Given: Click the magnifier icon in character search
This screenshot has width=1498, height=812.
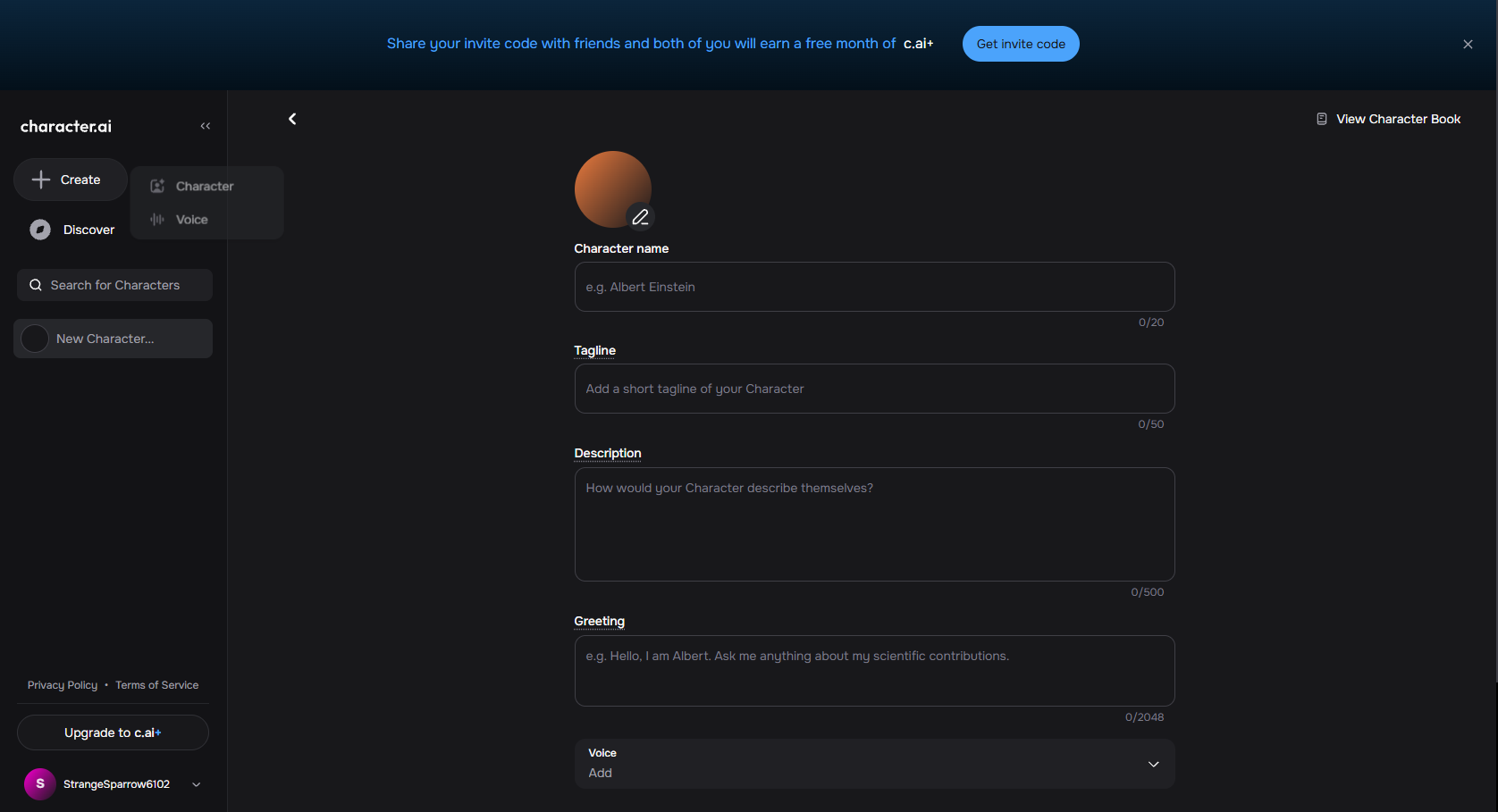Looking at the screenshot, I should (x=36, y=285).
